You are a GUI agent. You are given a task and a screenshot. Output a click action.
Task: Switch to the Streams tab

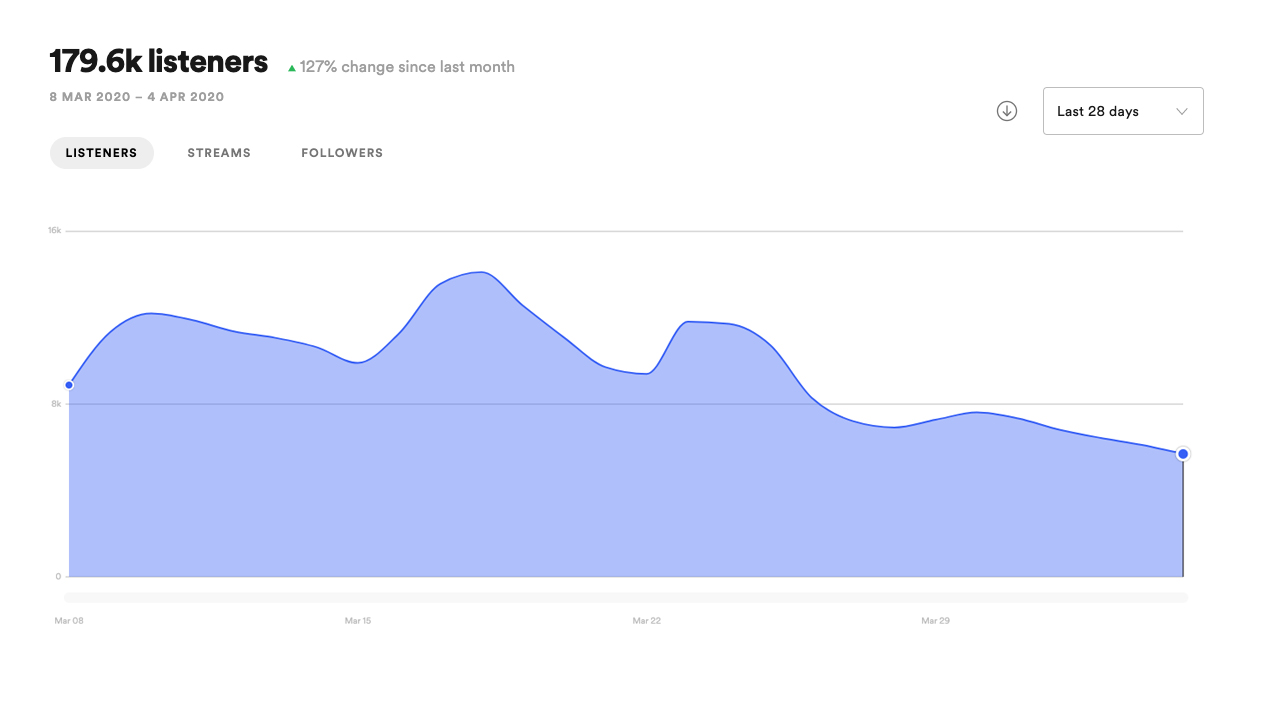tap(219, 153)
